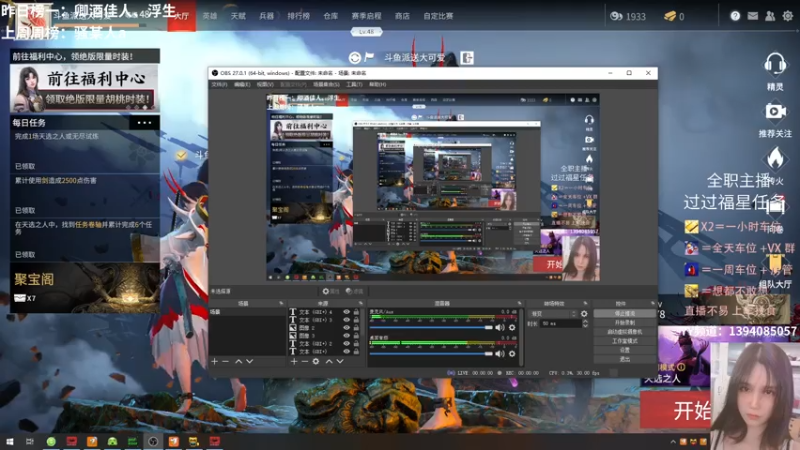Screen dimensions: 800x450
Task: Increase the transition duration stepper
Action: click(585, 321)
